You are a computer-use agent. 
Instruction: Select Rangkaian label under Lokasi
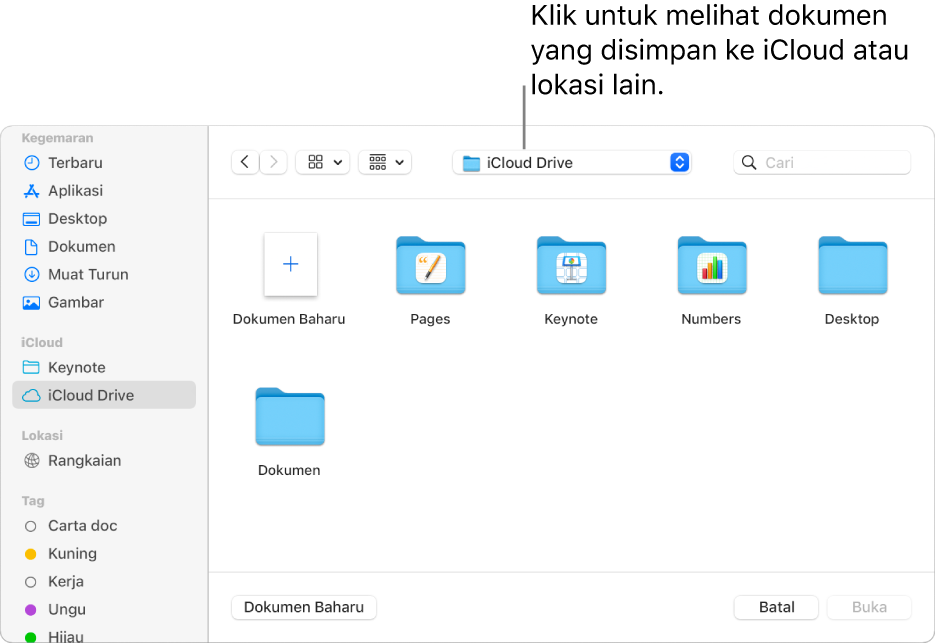(85, 460)
